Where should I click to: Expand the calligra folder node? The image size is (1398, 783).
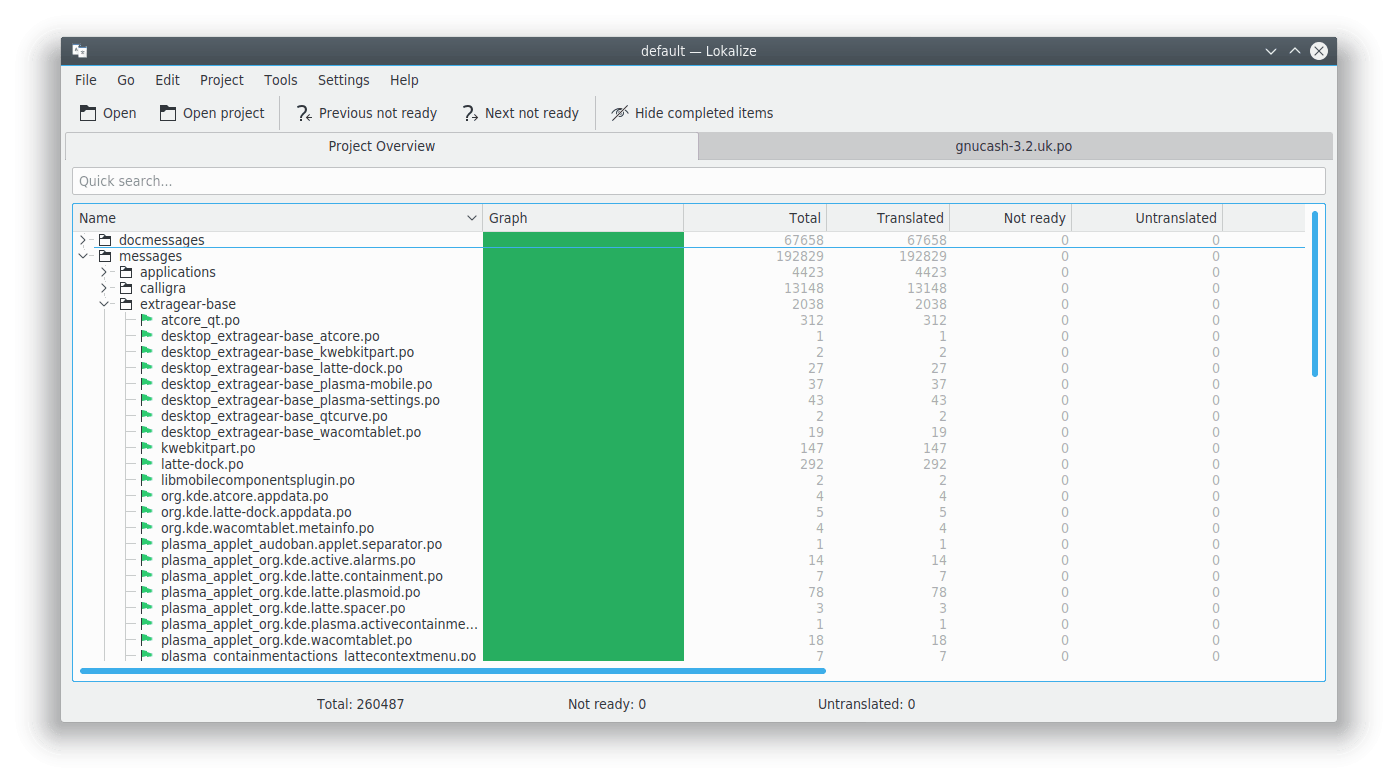104,288
